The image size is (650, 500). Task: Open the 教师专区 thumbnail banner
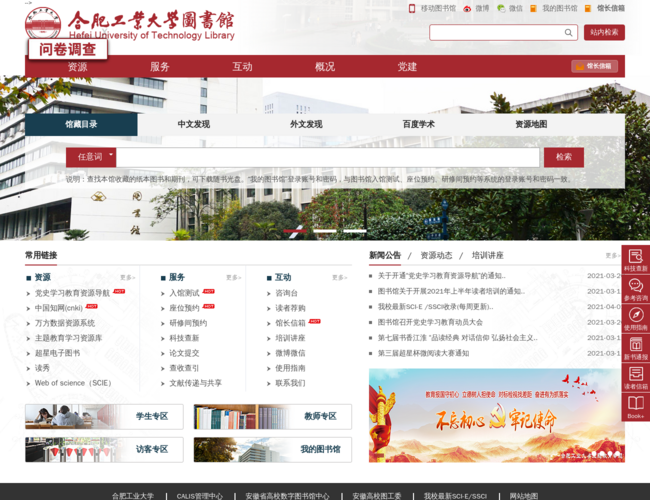pyautogui.click(x=273, y=417)
